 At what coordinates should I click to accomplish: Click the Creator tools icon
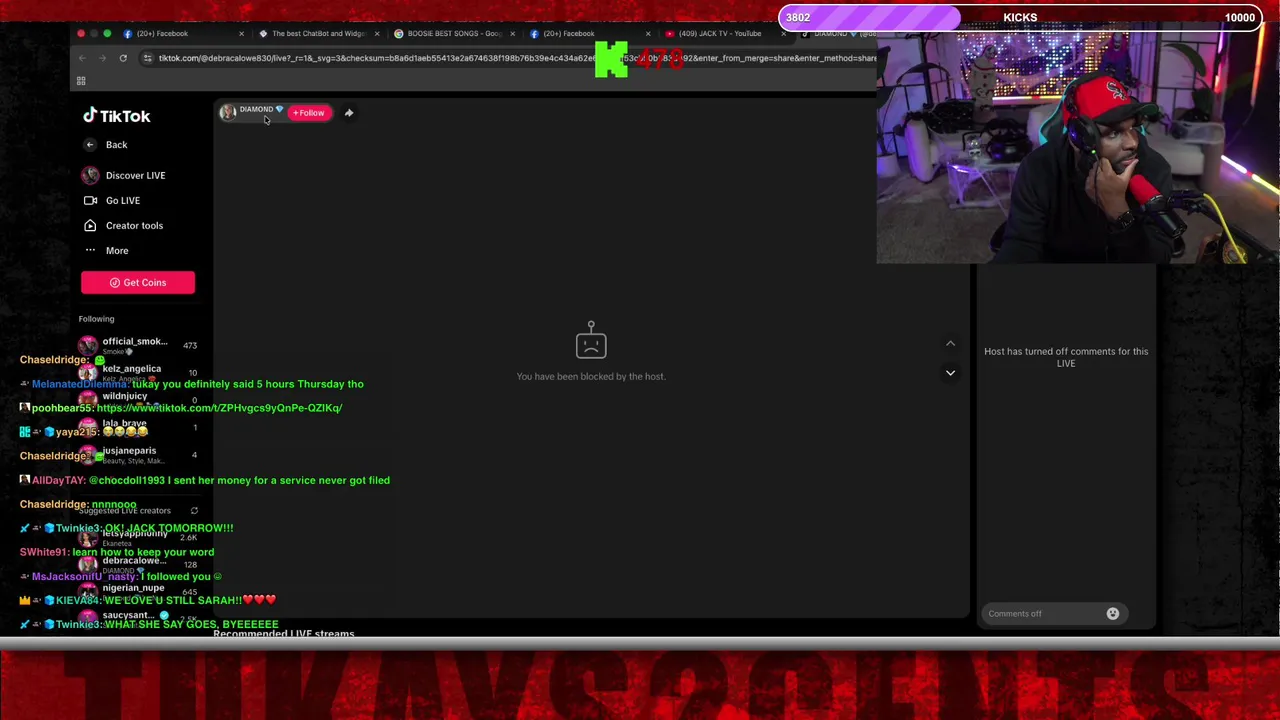coord(90,225)
